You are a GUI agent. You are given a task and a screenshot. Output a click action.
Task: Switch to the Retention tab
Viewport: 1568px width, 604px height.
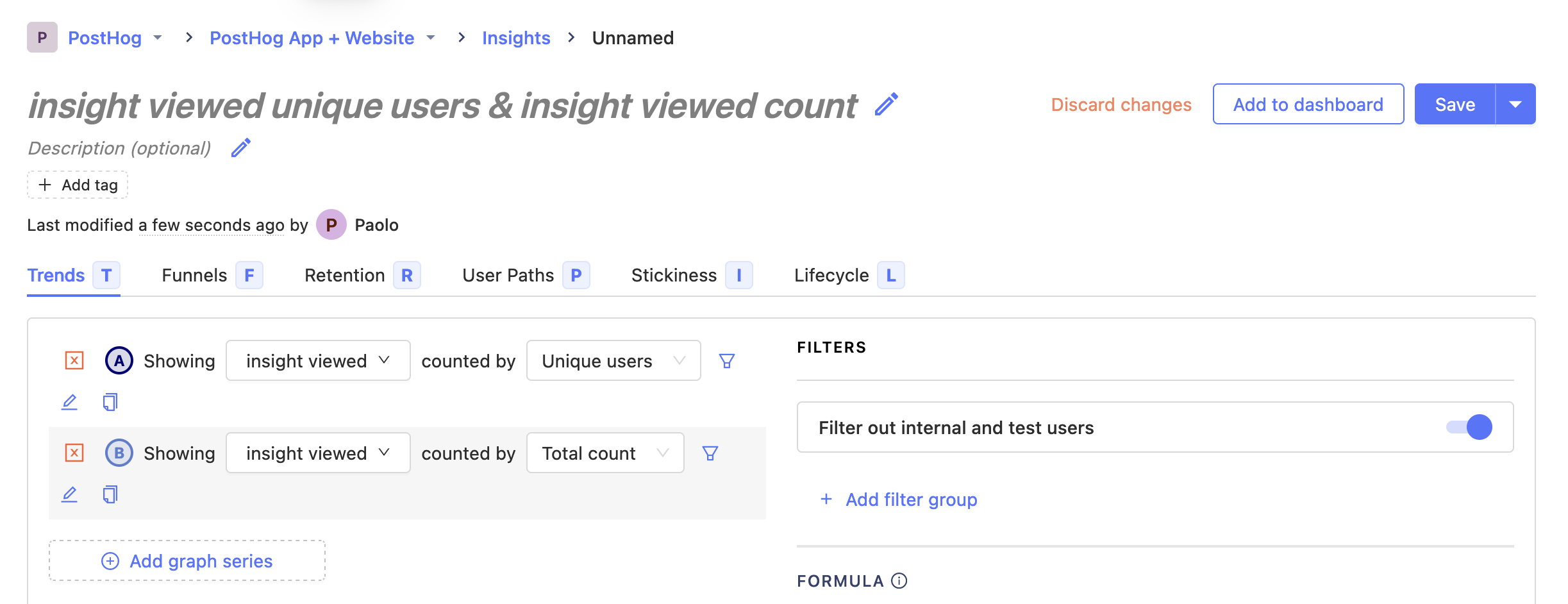(x=345, y=275)
